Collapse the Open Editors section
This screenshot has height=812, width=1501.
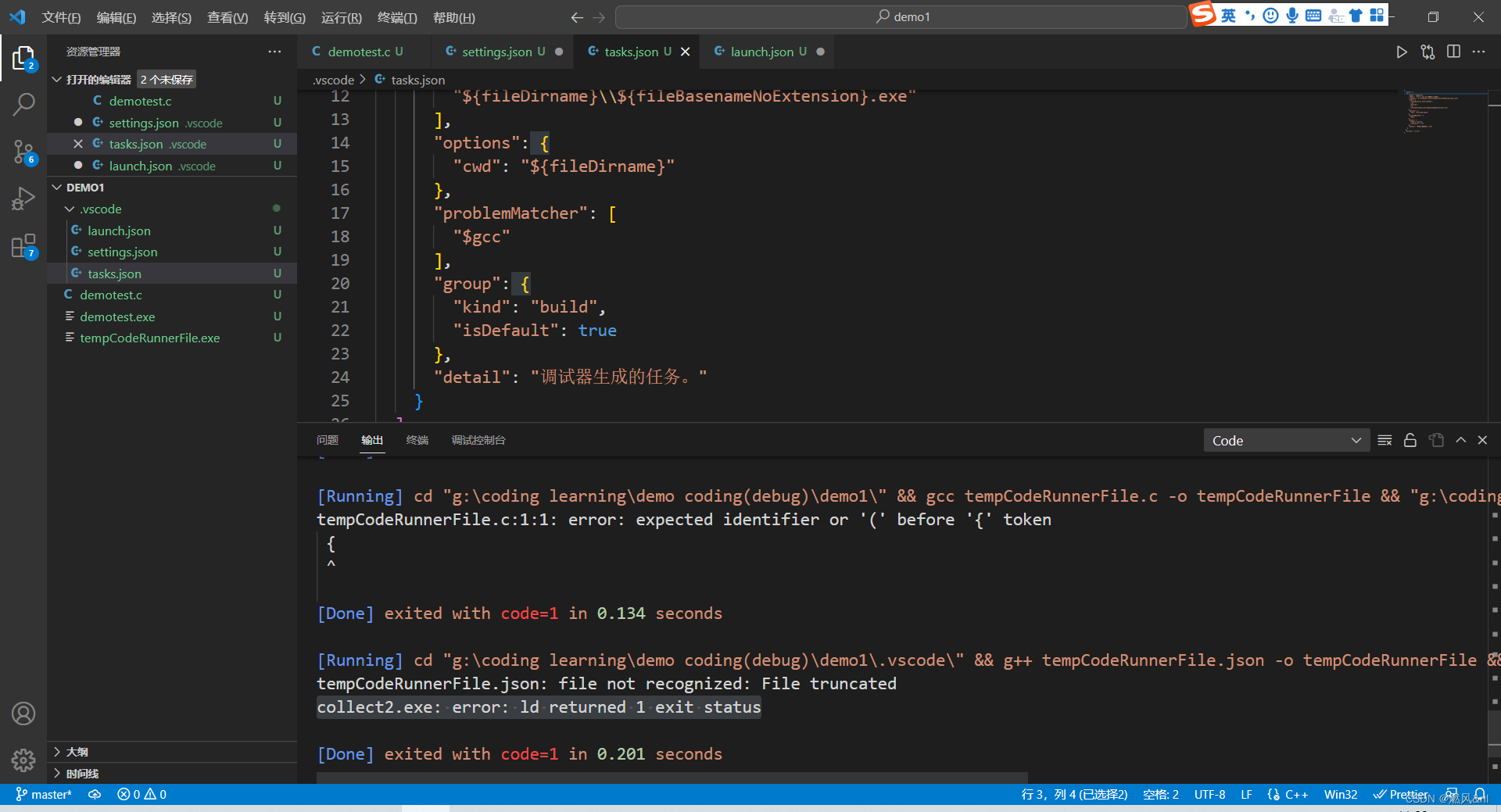57,80
